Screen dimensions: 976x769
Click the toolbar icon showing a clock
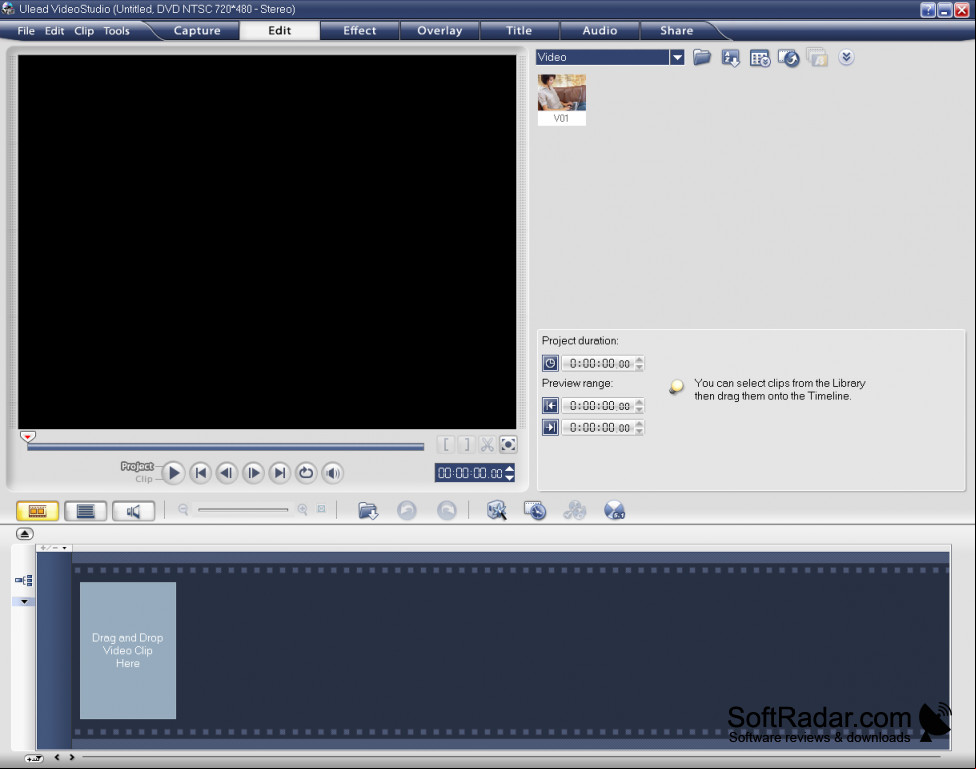(535, 511)
